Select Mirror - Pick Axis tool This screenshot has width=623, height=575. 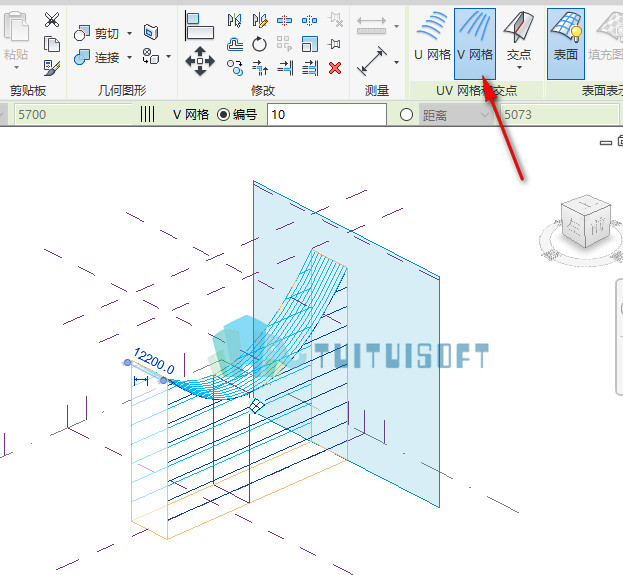pos(234,20)
